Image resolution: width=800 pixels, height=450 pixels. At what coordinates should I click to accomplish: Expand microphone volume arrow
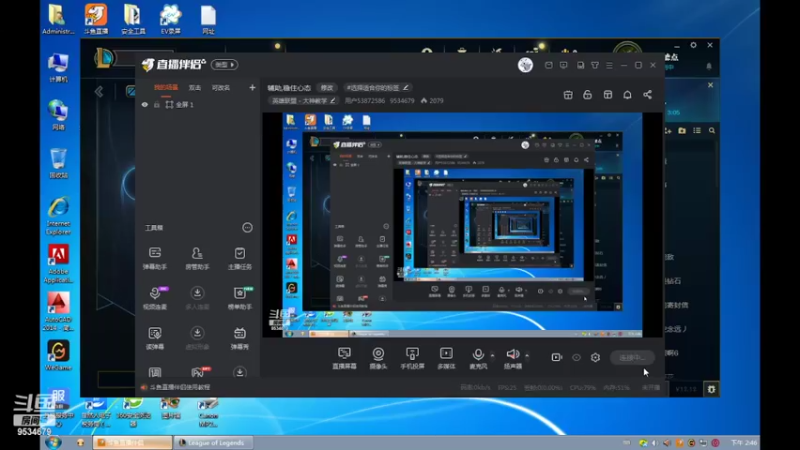[492, 355]
